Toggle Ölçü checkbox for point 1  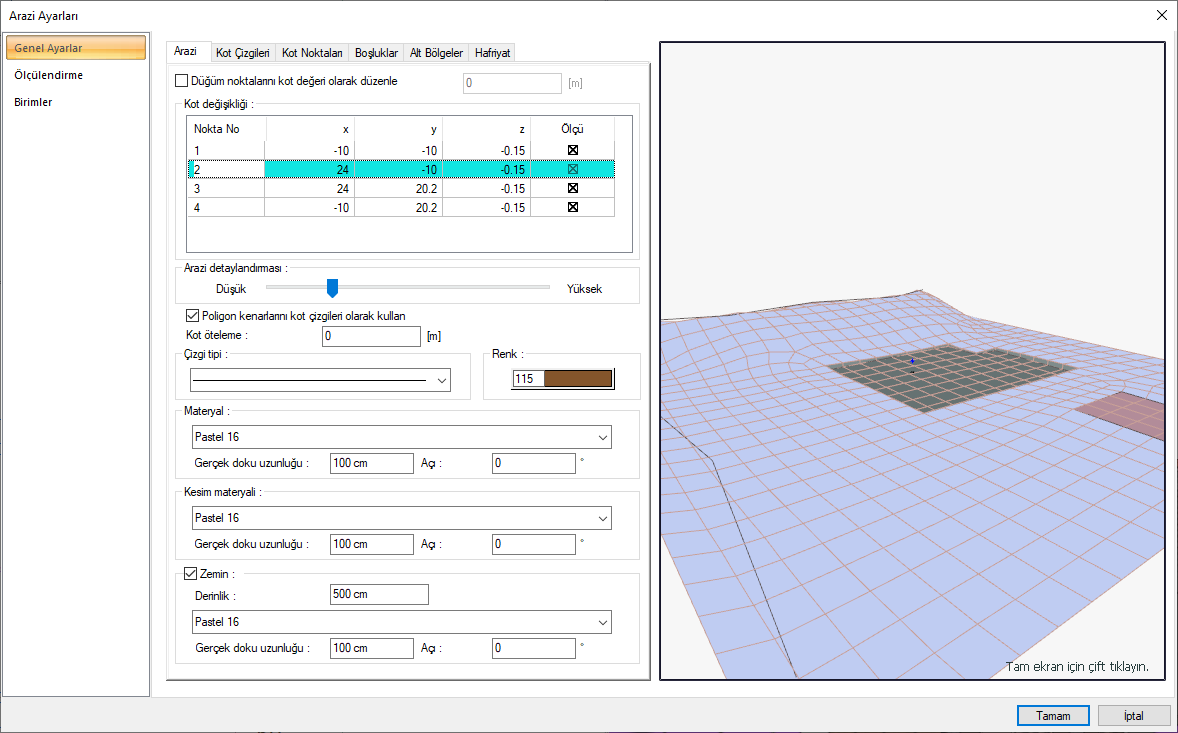[x=573, y=150]
